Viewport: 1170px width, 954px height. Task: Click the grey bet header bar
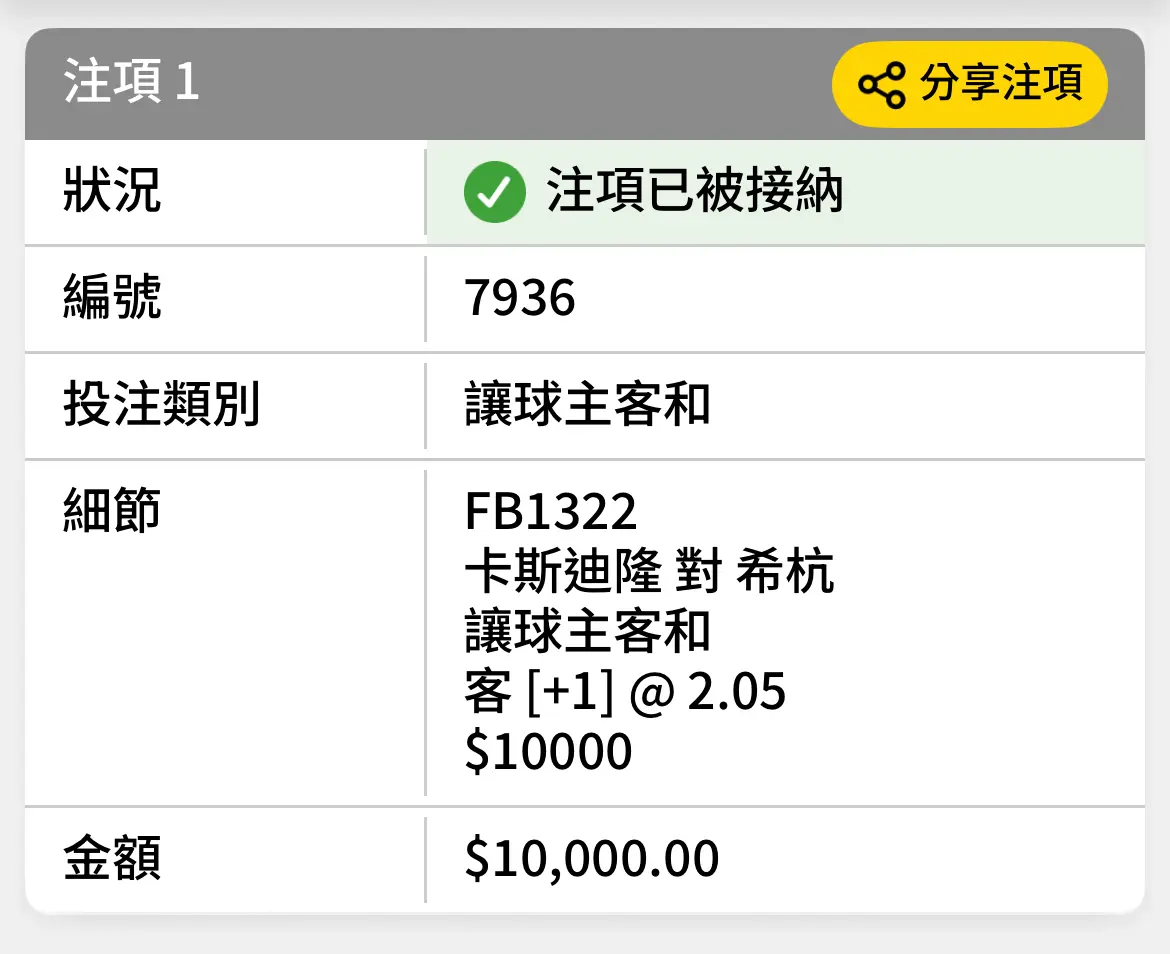click(585, 84)
